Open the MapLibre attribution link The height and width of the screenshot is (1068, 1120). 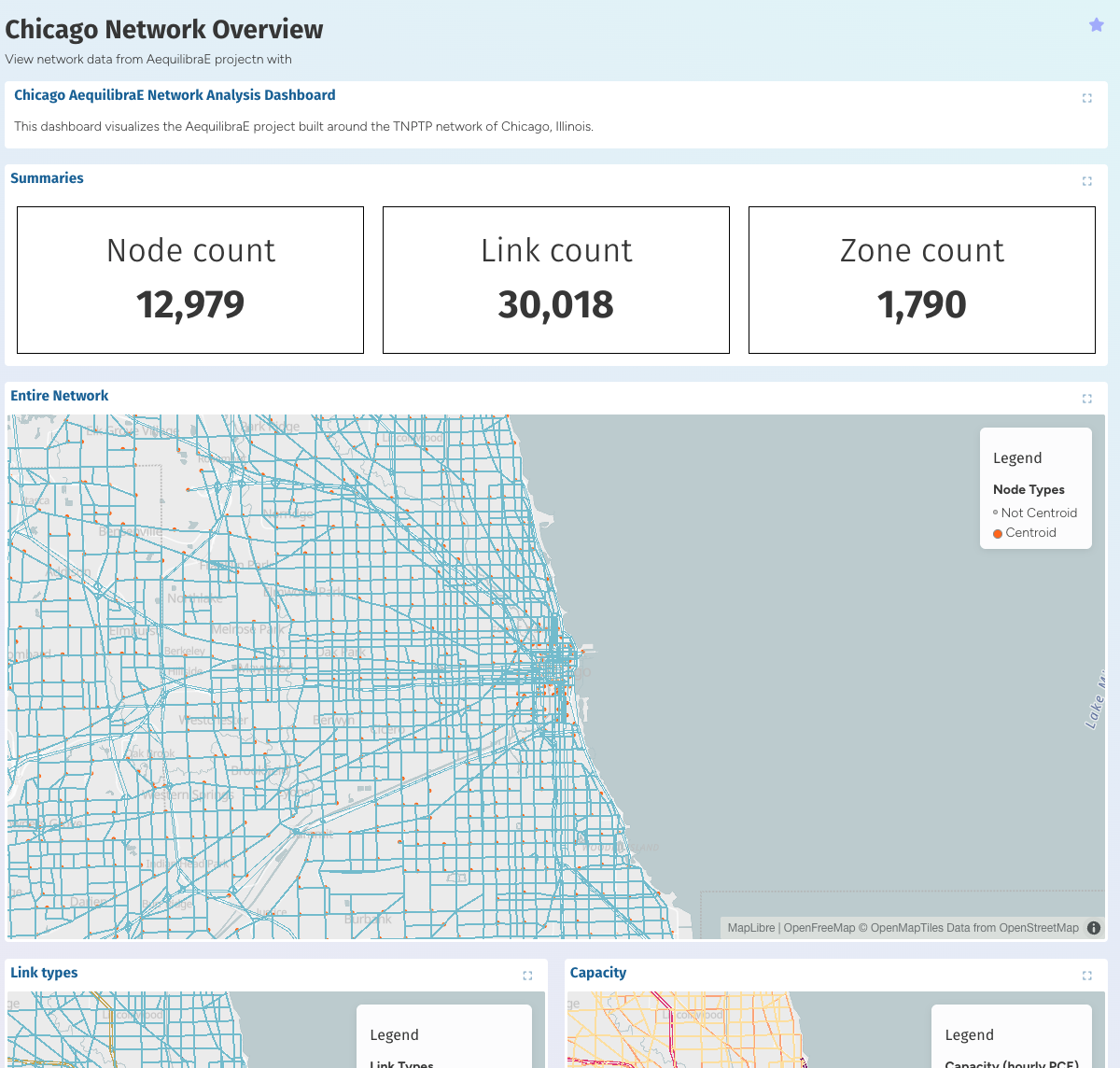(x=750, y=927)
